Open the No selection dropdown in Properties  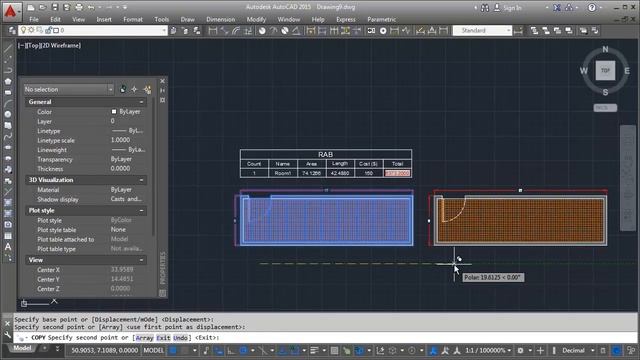68,89
